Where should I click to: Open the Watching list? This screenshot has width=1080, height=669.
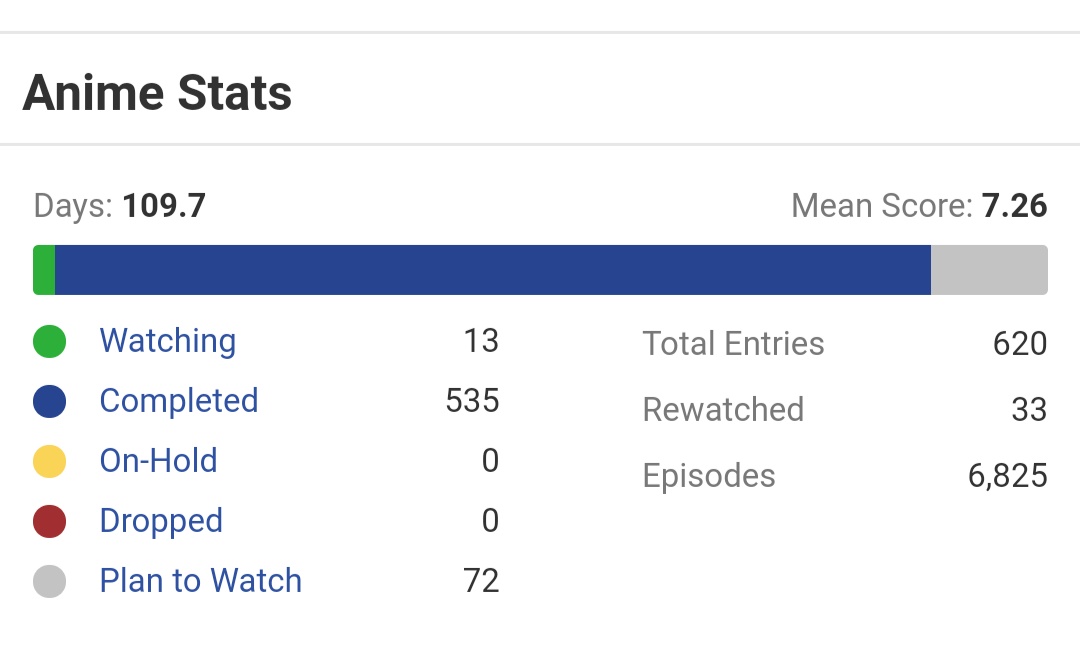coord(167,341)
